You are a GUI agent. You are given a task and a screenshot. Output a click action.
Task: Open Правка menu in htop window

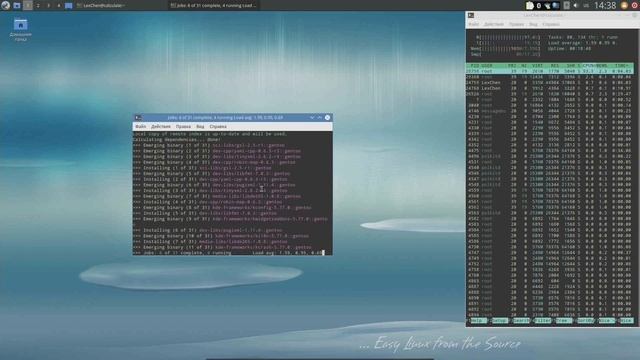coord(516,24)
